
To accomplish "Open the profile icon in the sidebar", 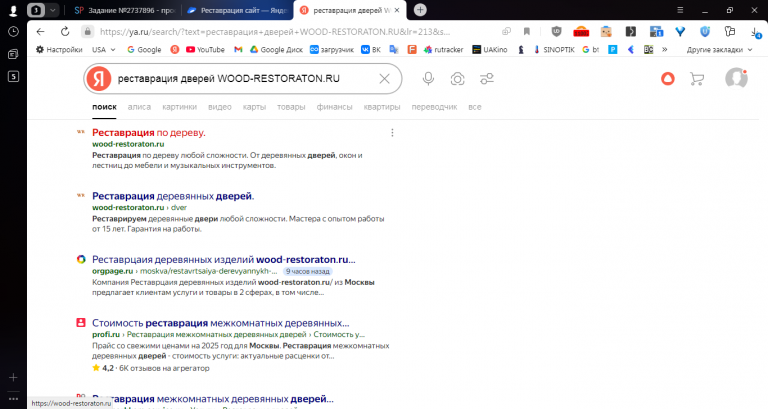I will point(13,10).
